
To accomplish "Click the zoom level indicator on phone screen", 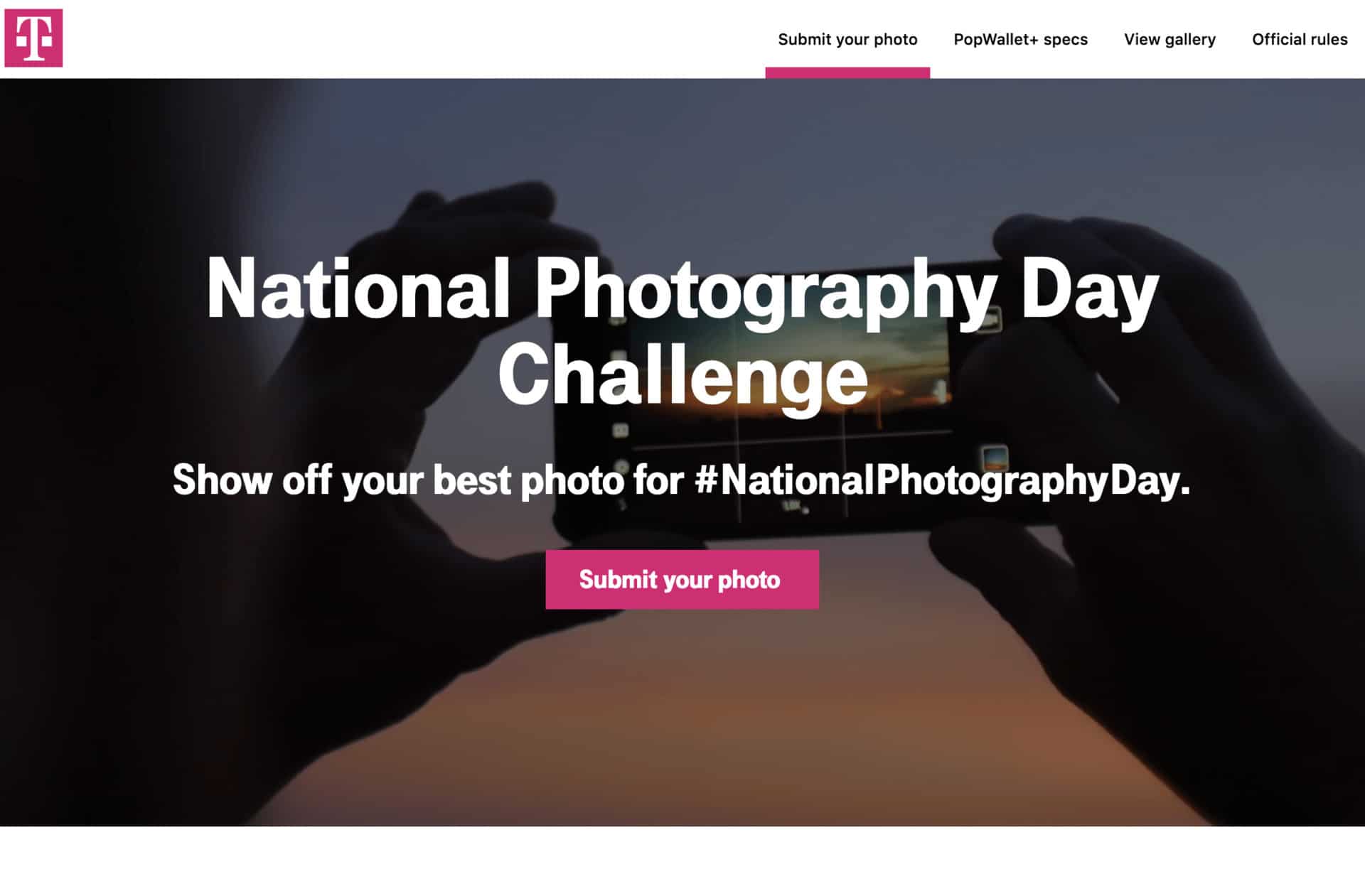I will pyautogui.click(x=792, y=506).
